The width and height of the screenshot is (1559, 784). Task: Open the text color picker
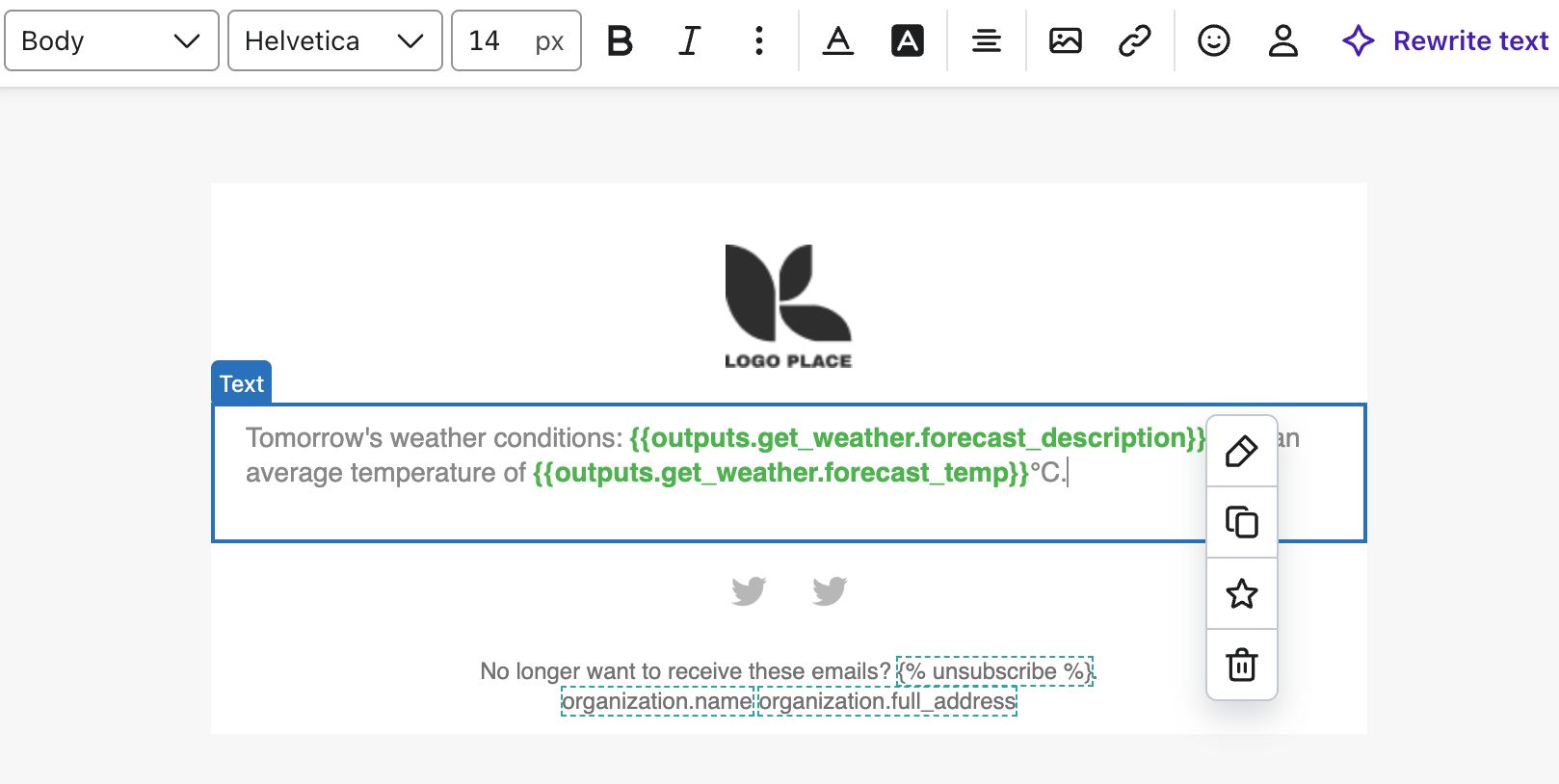click(838, 40)
